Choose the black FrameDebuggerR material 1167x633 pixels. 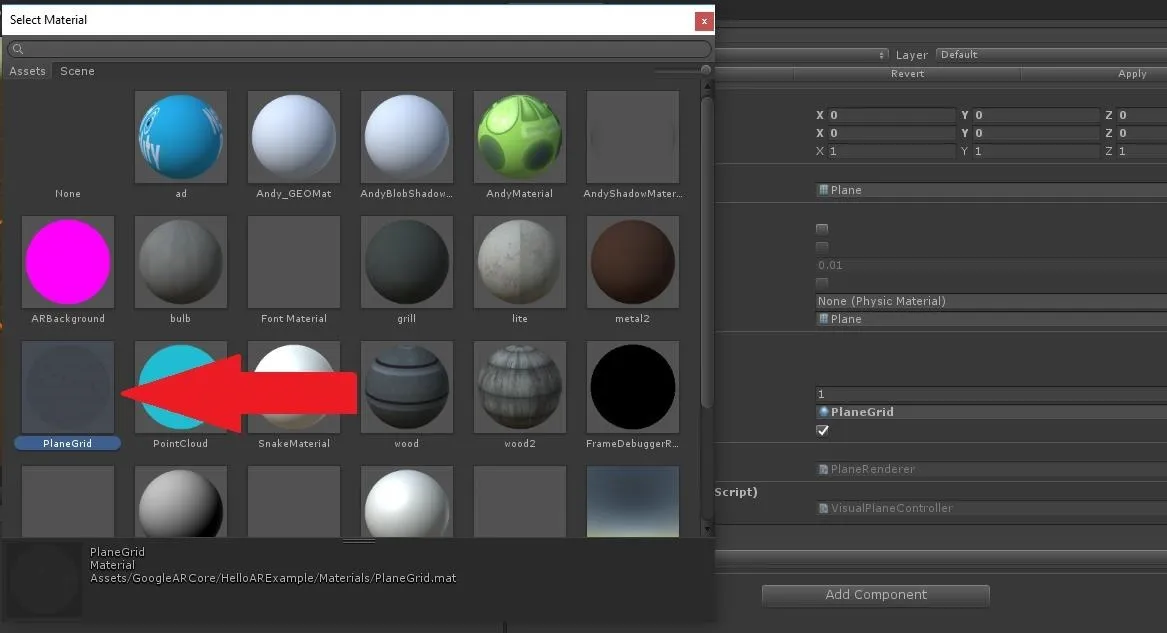pos(633,387)
